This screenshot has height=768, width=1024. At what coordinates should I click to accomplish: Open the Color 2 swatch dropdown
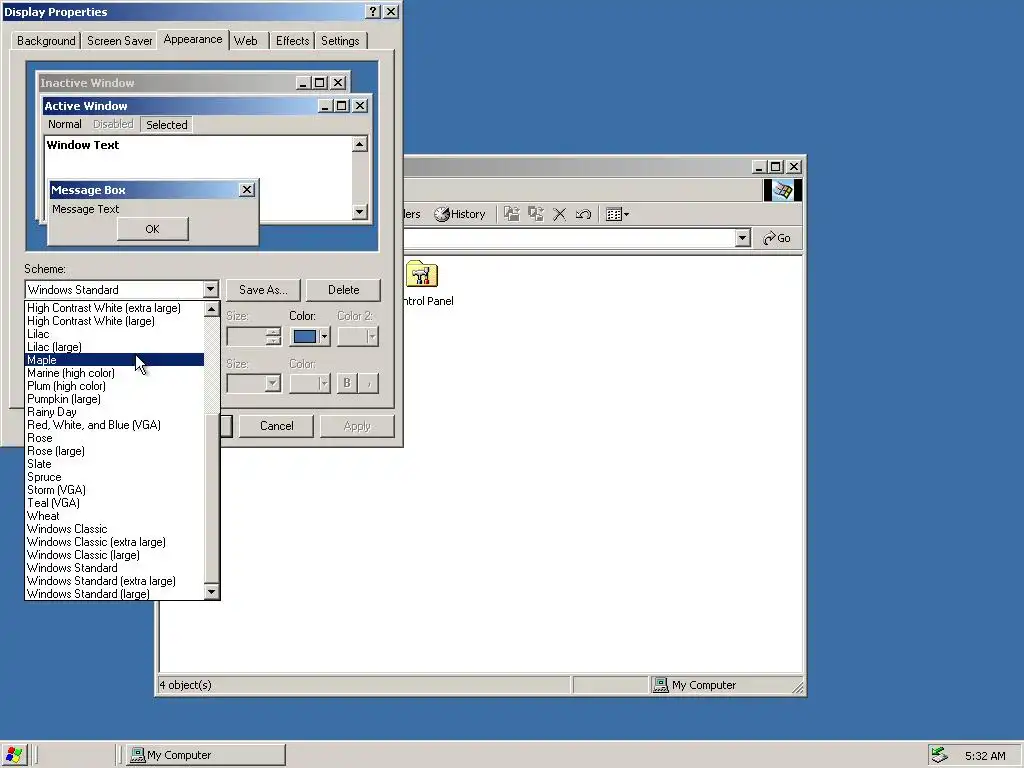point(358,336)
